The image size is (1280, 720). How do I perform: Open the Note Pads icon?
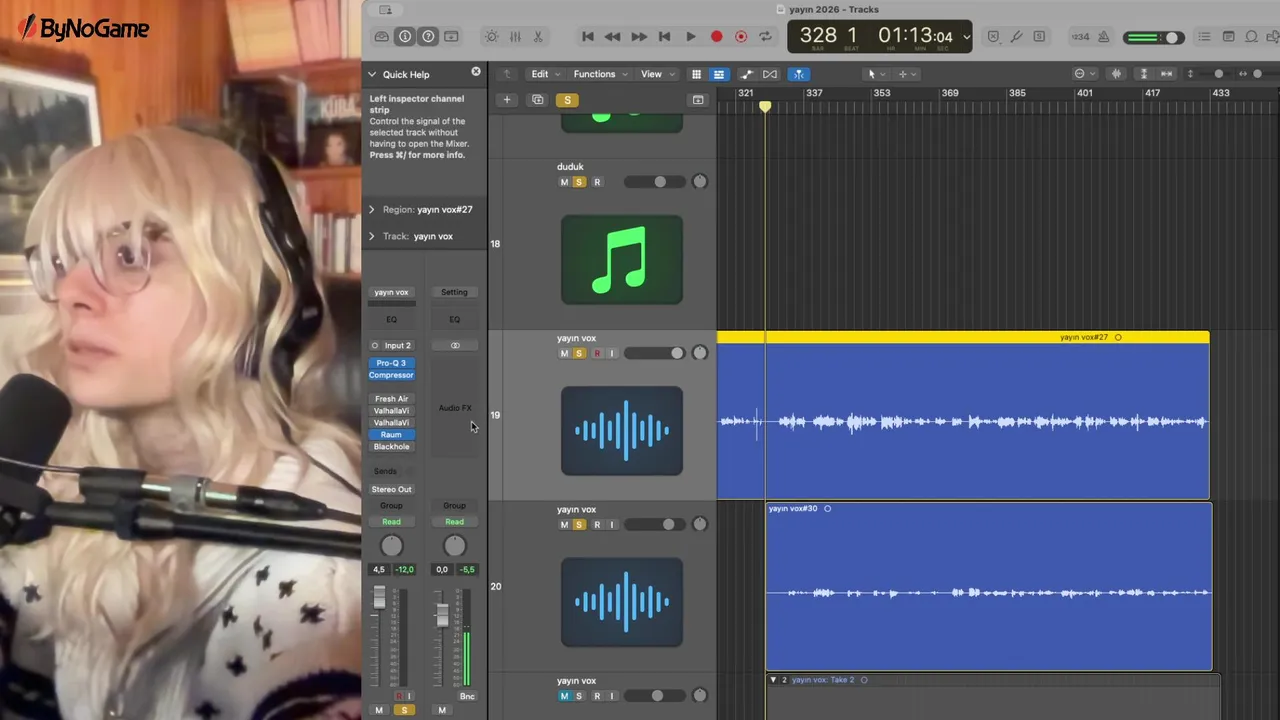(x=1228, y=37)
